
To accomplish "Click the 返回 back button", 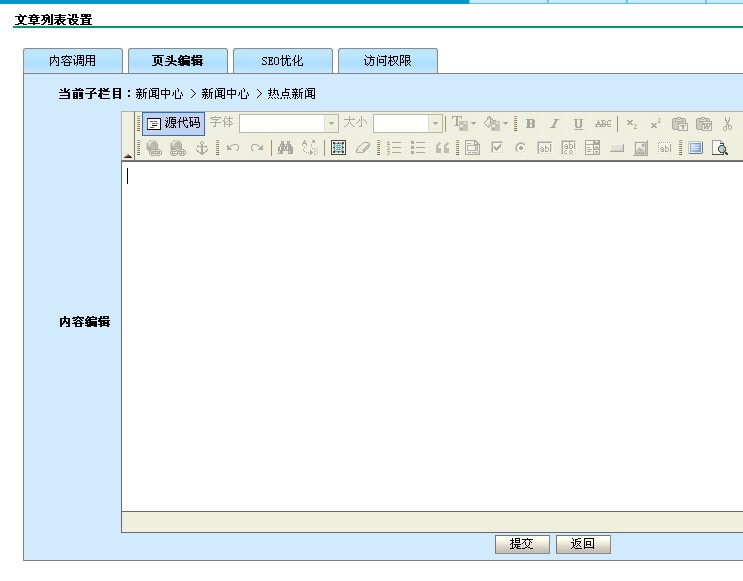I will [583, 544].
